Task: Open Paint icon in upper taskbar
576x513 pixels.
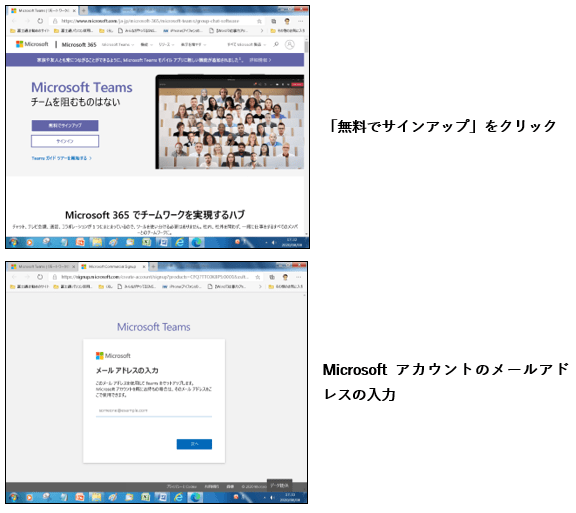Action: pyautogui.click(x=114, y=242)
